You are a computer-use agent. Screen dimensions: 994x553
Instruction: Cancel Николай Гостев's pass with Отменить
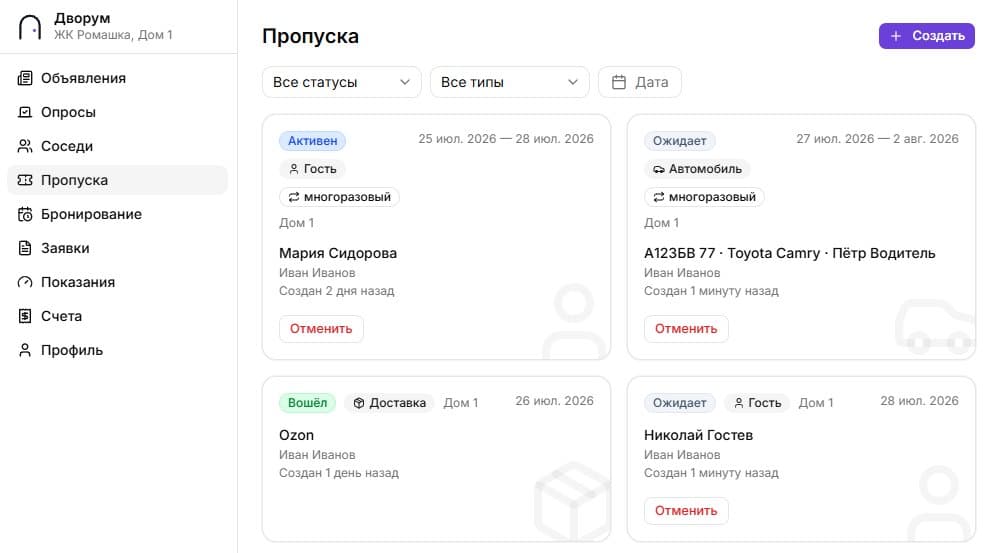tap(686, 511)
